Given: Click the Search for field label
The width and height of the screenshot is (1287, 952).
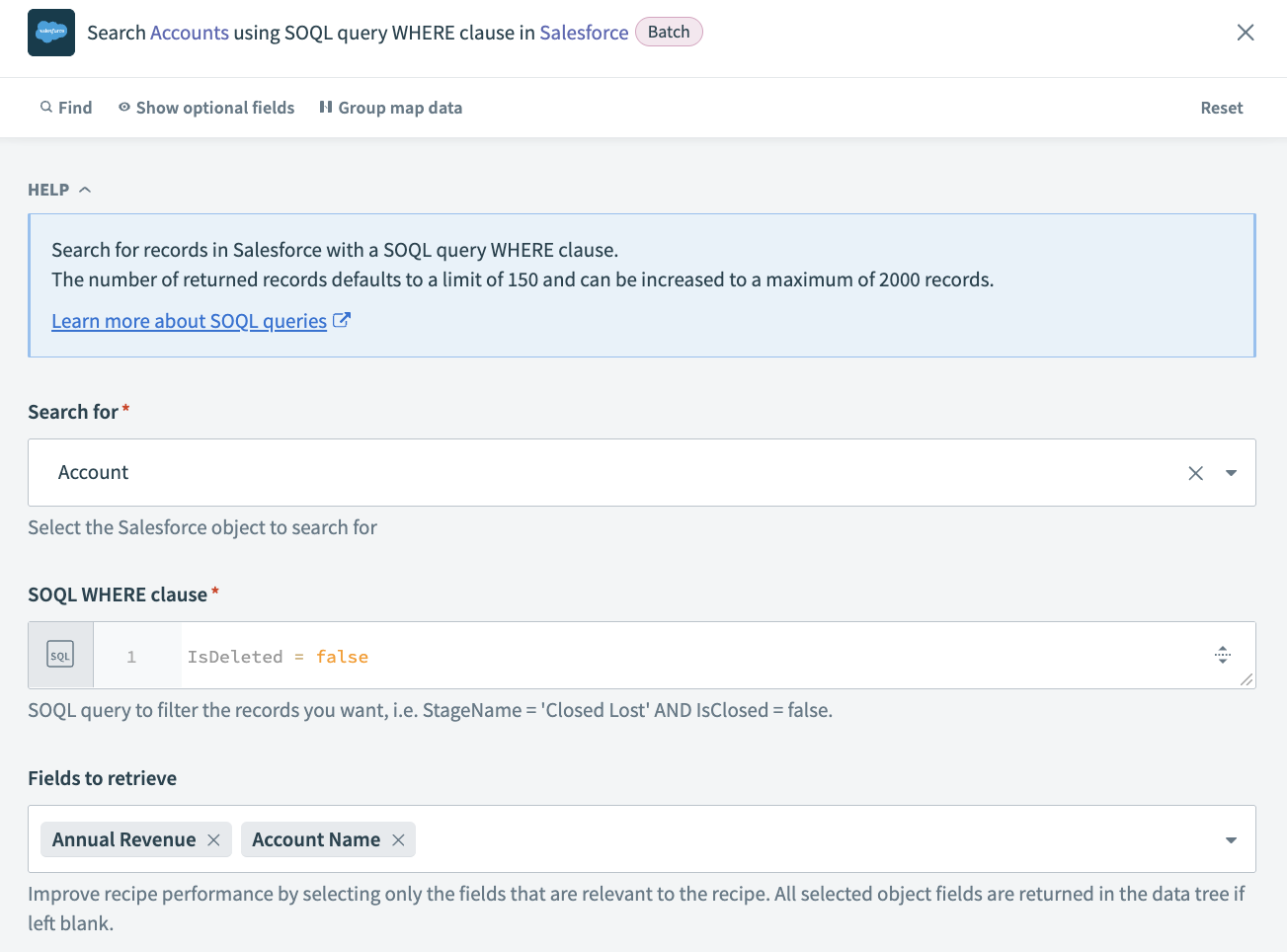Looking at the screenshot, I should pos(73,412).
